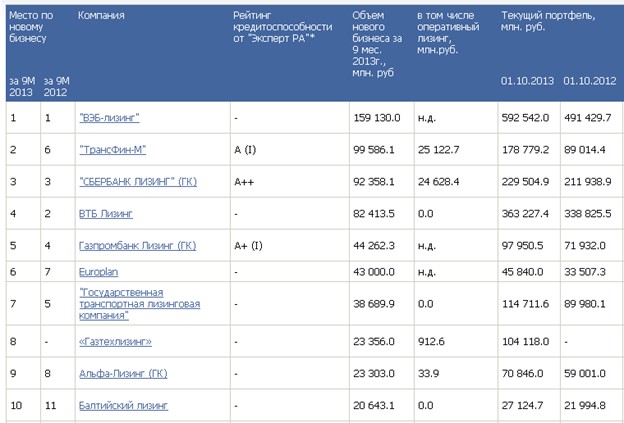624x423 pixels.
Task: Open the "ВЭБ-лизинг" company link
Action: tap(109, 118)
